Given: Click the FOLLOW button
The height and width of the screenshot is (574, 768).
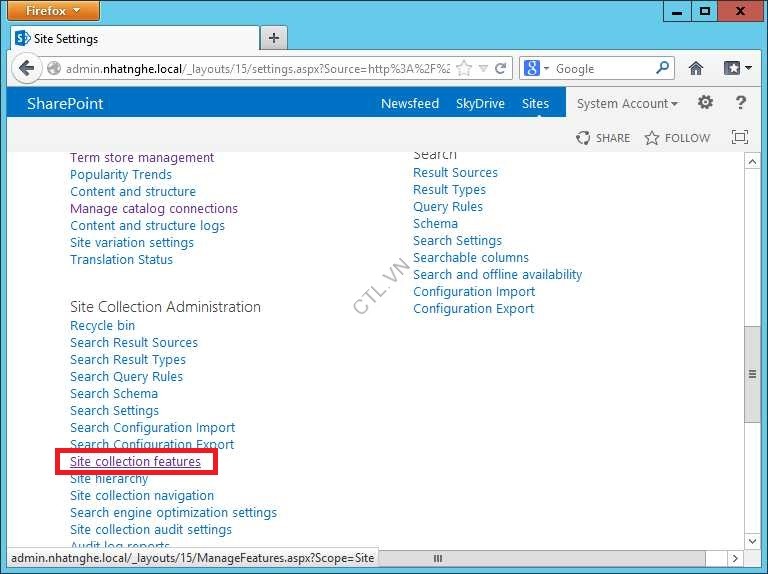Looking at the screenshot, I should tap(677, 138).
